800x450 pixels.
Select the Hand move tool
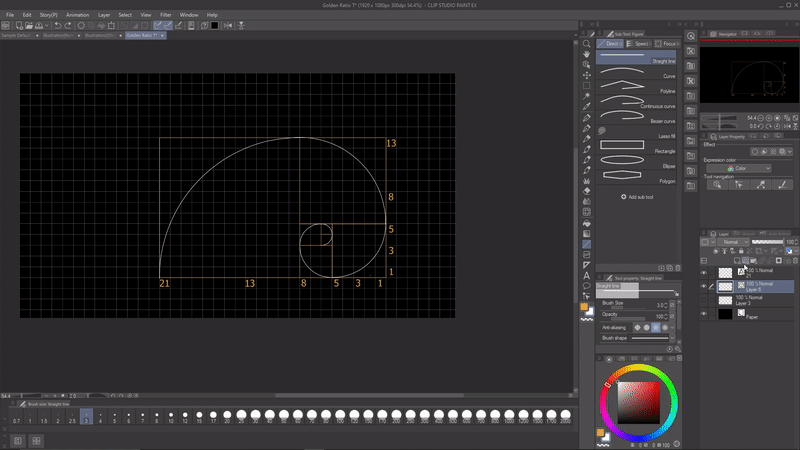[x=587, y=56]
